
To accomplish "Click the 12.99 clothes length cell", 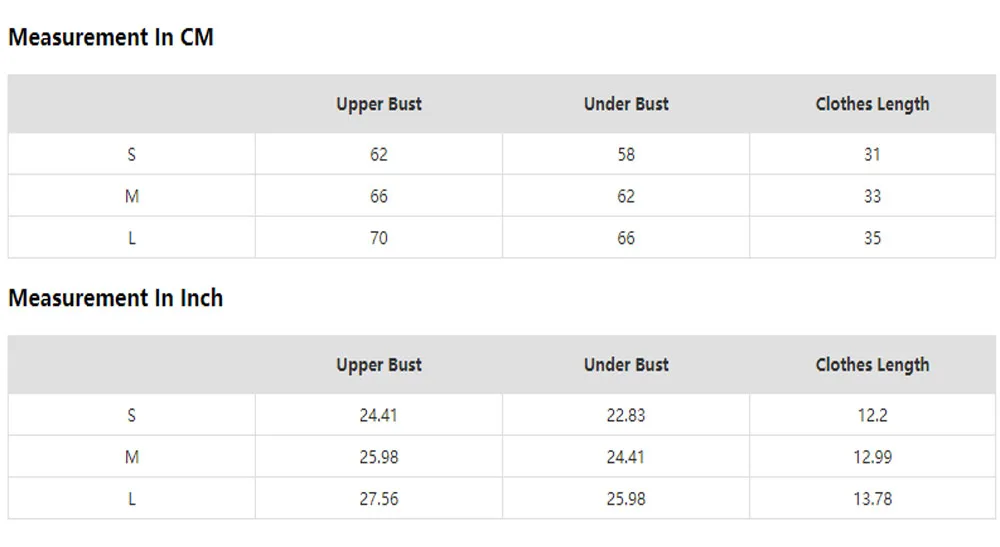I will tap(872, 457).
